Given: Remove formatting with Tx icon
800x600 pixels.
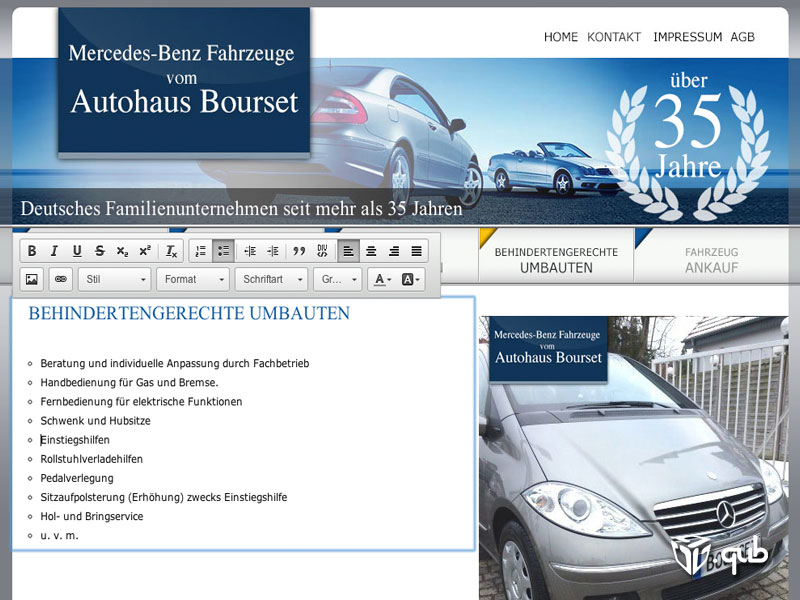Looking at the screenshot, I should [171, 251].
